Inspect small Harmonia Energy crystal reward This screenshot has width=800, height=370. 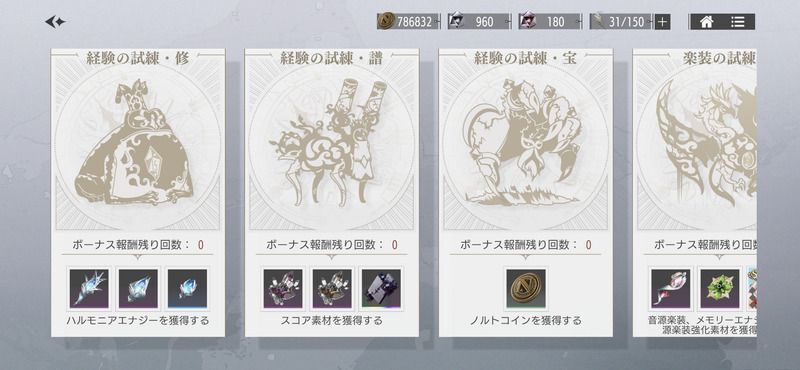(187, 289)
